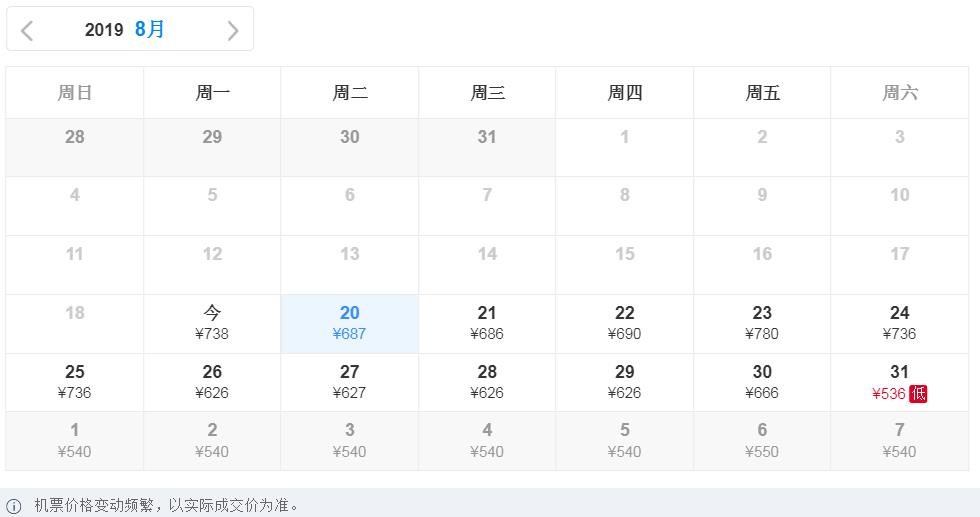This screenshot has height=517, width=980.
Task: Click the 周三 weekday column header
Action: pyautogui.click(x=487, y=93)
